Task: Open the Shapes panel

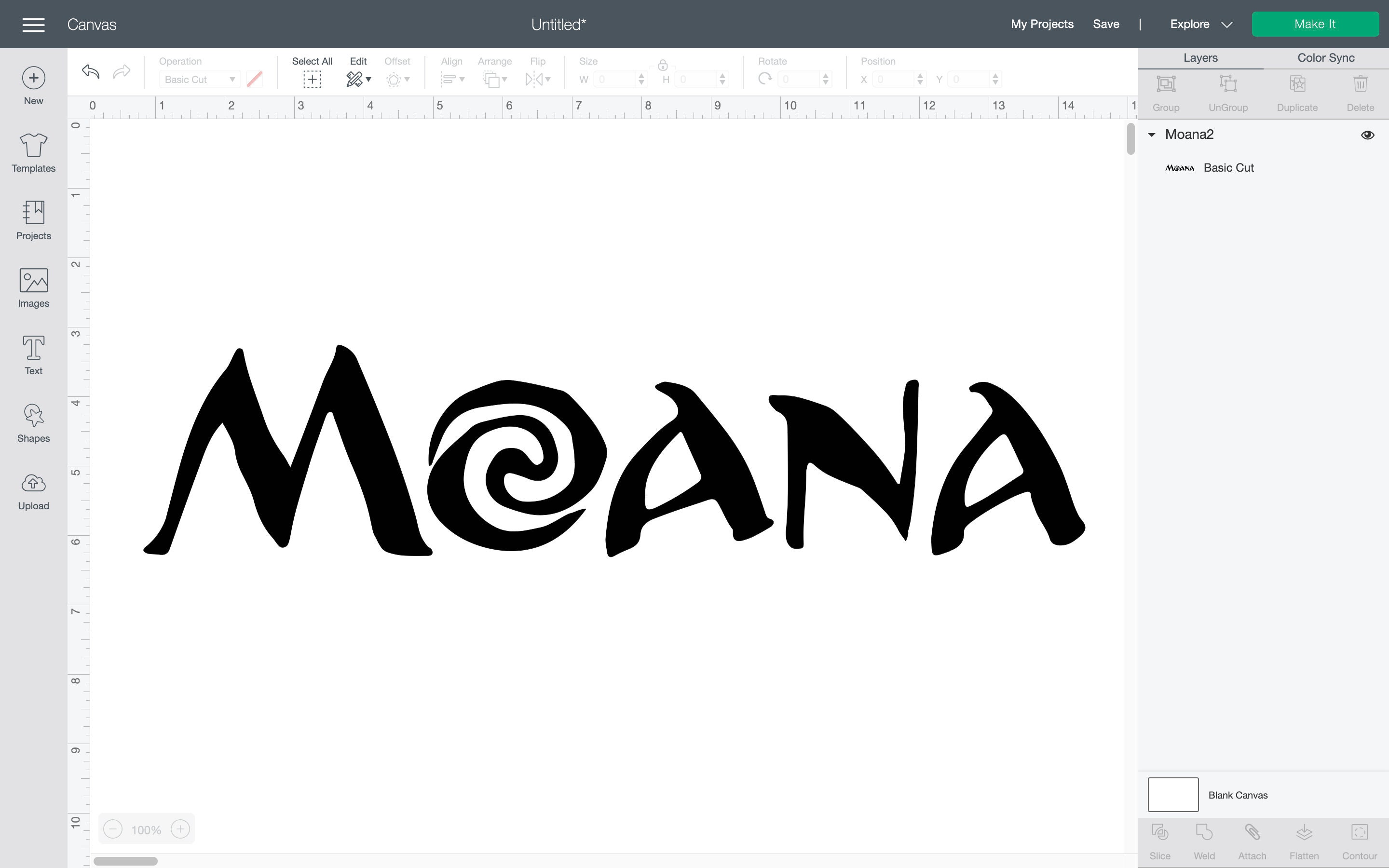Action: (x=33, y=423)
